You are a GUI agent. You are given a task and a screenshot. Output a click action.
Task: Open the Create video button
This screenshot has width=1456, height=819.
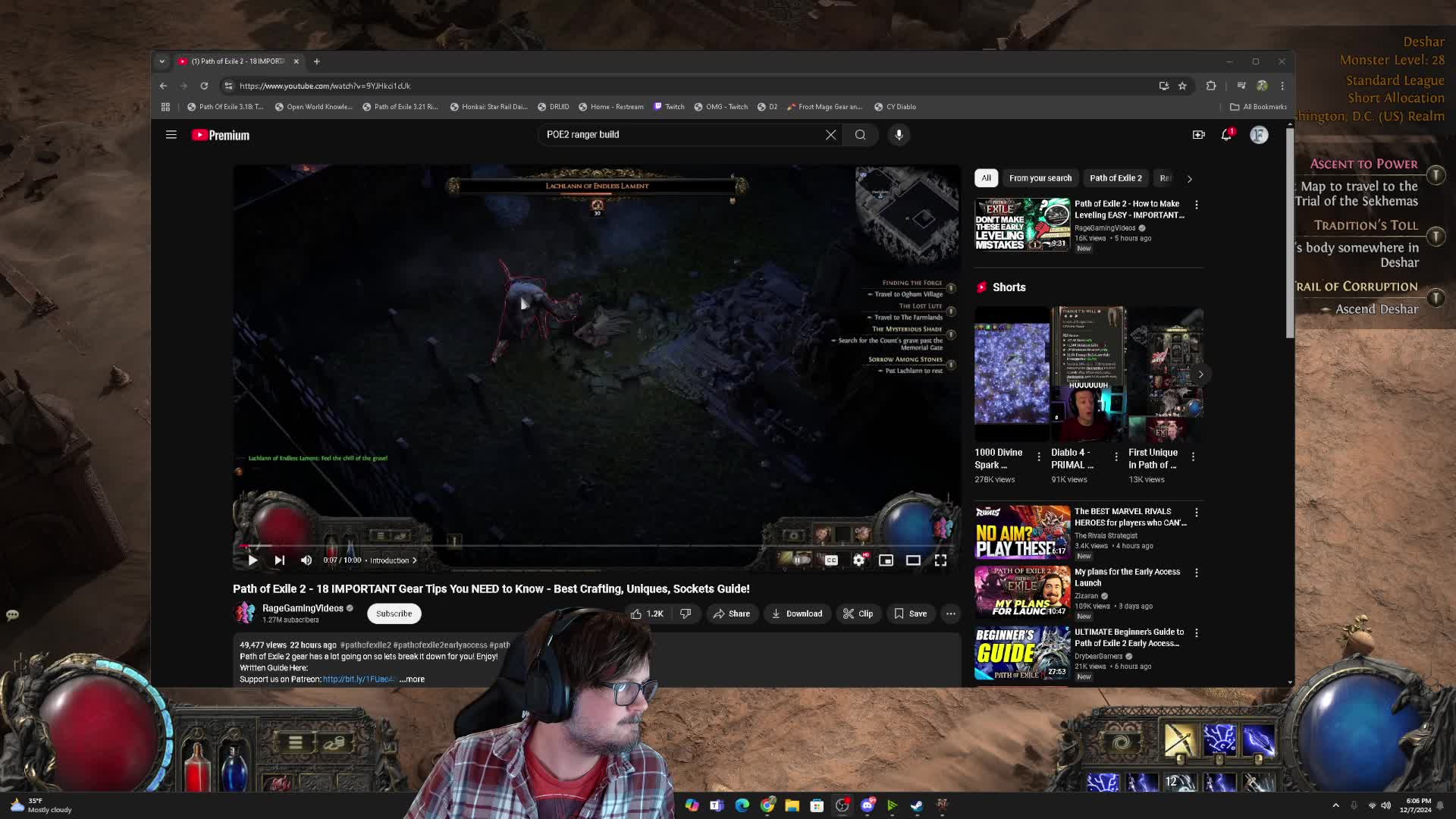coord(1198,135)
